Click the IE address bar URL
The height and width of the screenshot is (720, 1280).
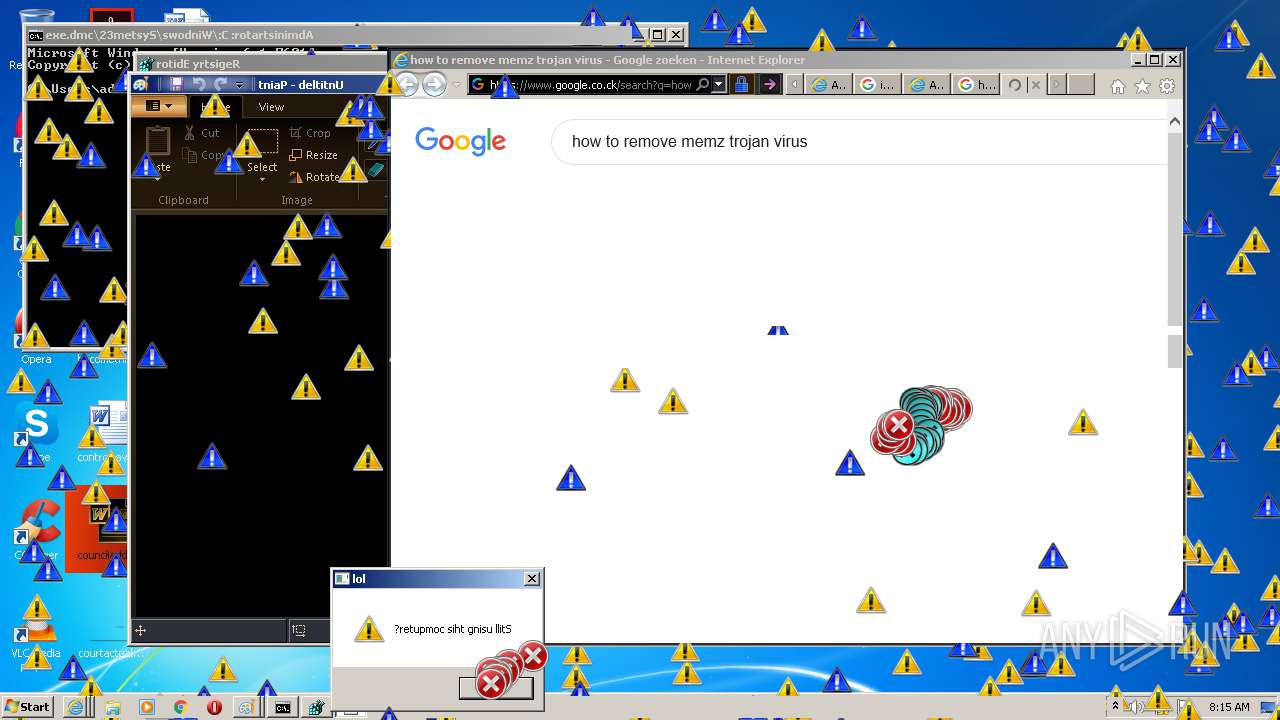pos(590,85)
